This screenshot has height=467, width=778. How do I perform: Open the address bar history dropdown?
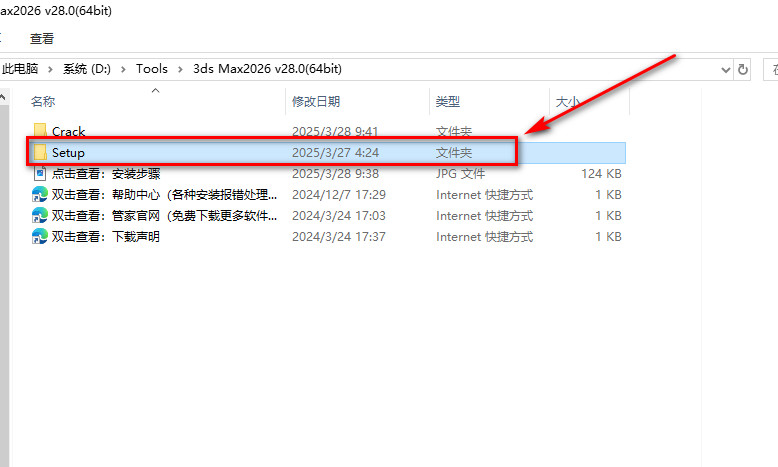(x=725, y=69)
